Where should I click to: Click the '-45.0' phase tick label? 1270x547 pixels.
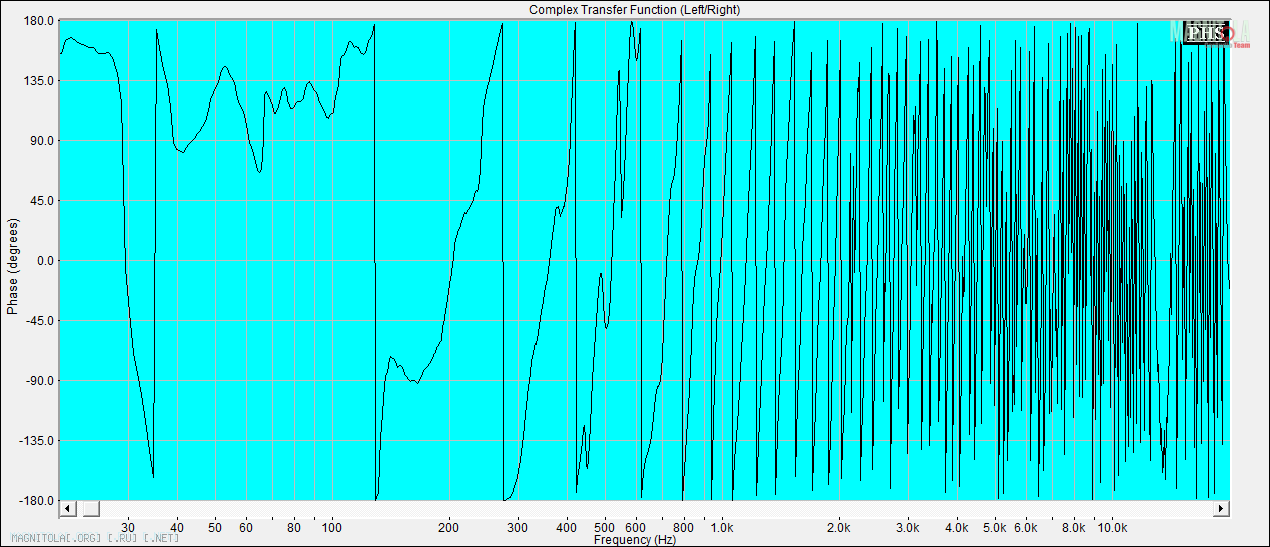[x=40, y=321]
